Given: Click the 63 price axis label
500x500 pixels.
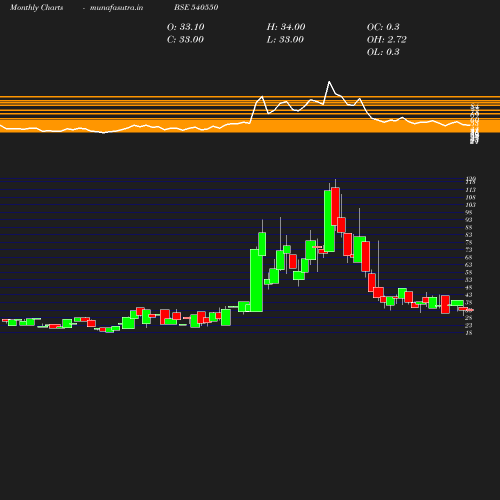Looking at the screenshot, I should (469, 265).
